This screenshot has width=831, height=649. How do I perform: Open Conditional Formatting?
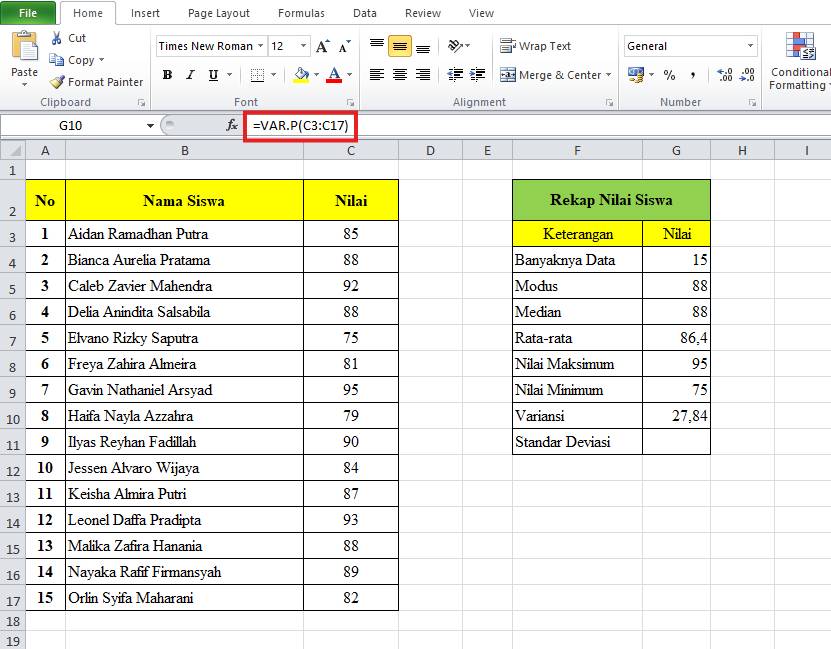(799, 60)
